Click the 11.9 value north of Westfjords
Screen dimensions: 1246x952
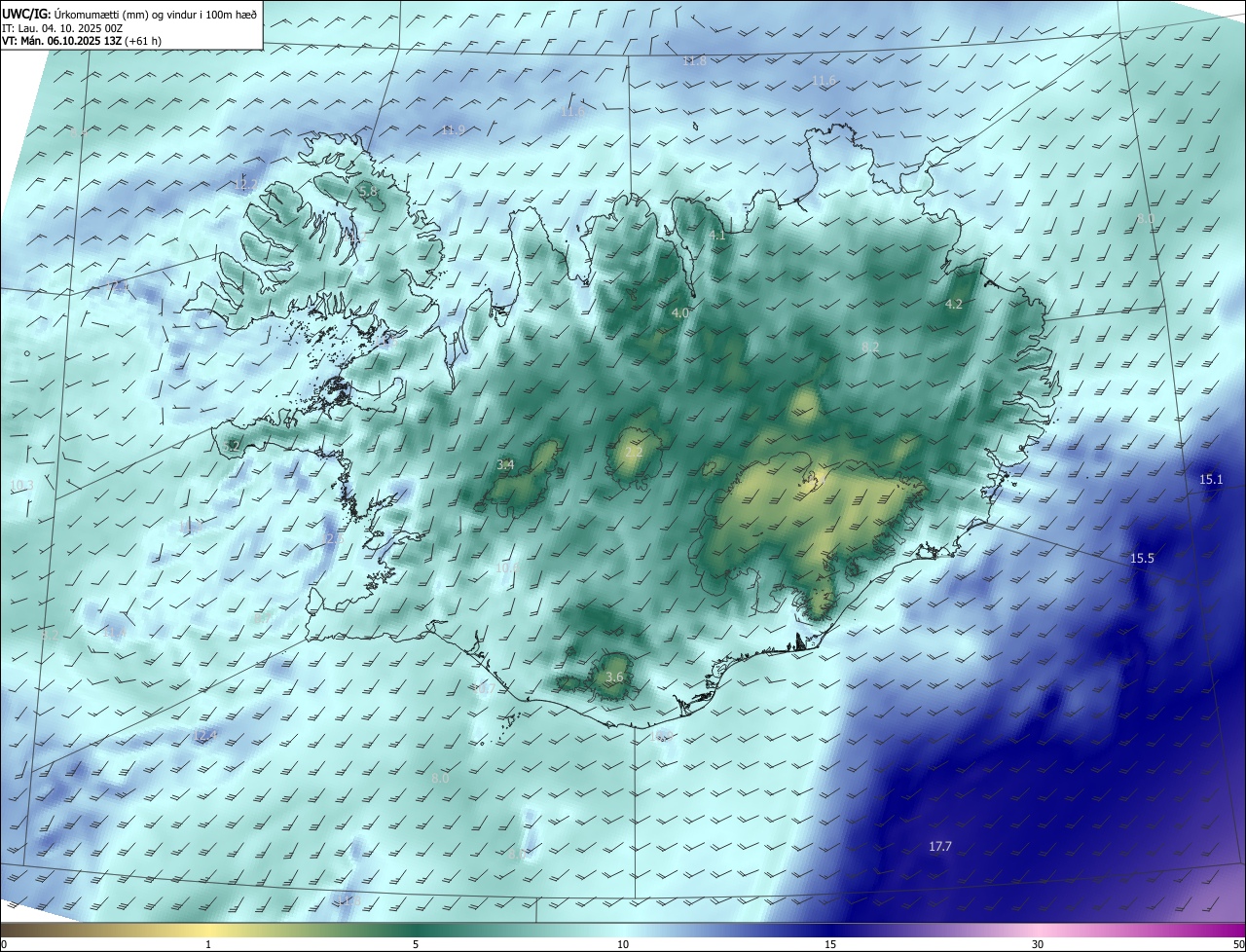tap(453, 129)
